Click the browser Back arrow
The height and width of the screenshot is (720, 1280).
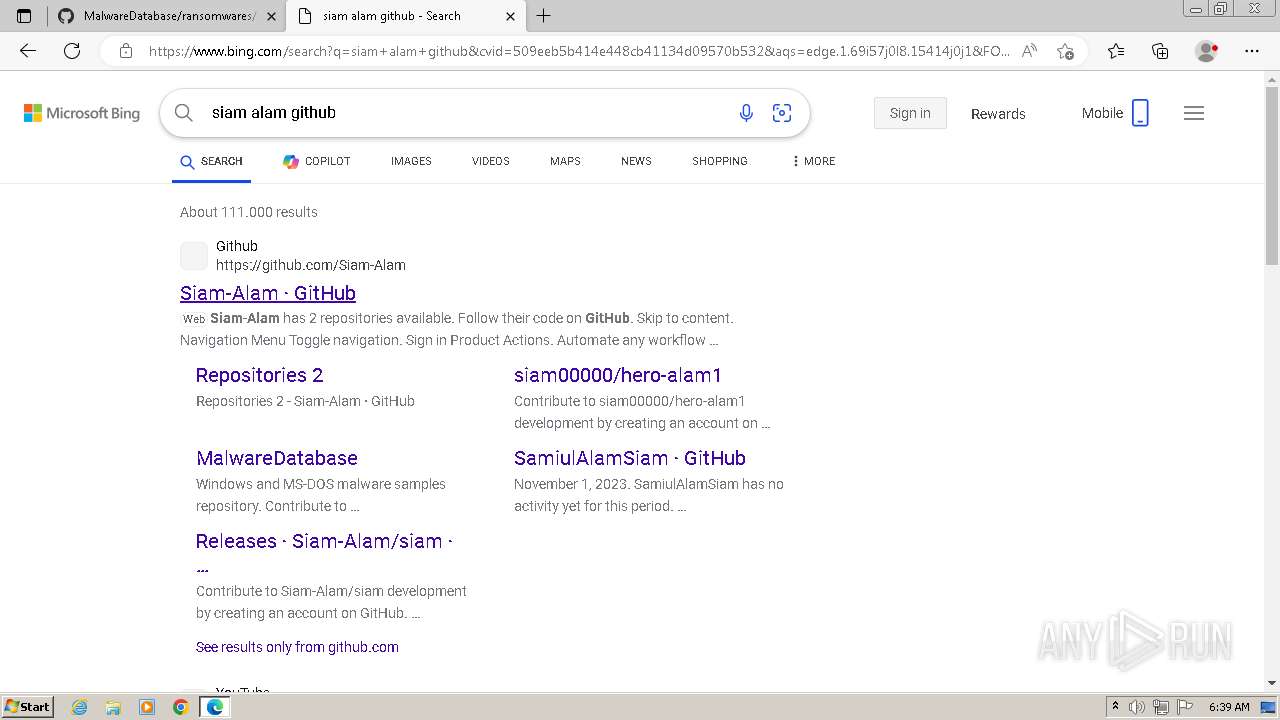click(x=28, y=51)
